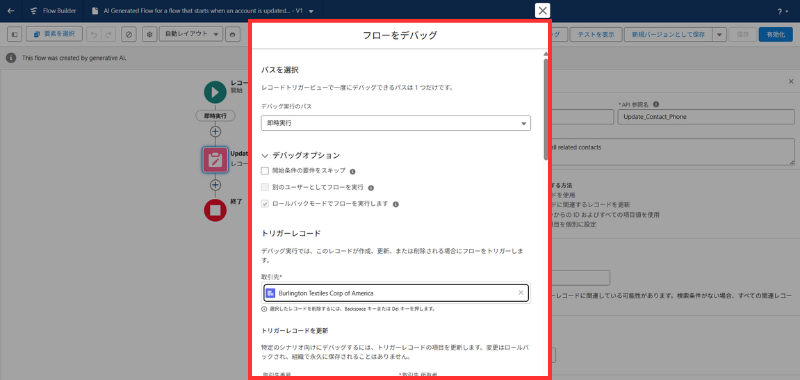Click the circle-slash icon in the toolbar
This screenshot has width=800, height=380.
[x=129, y=34]
